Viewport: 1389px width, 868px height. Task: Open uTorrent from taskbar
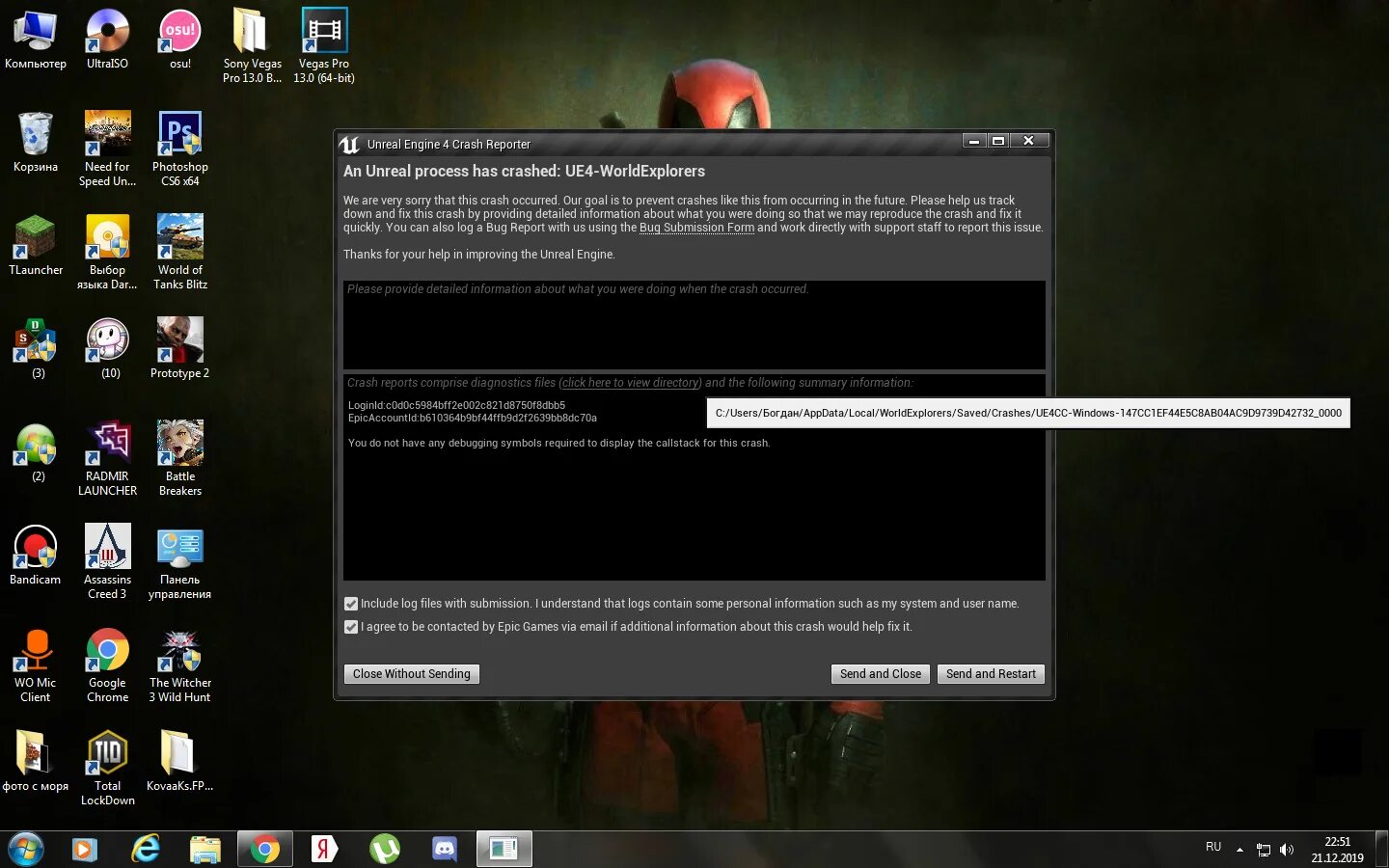(x=384, y=850)
